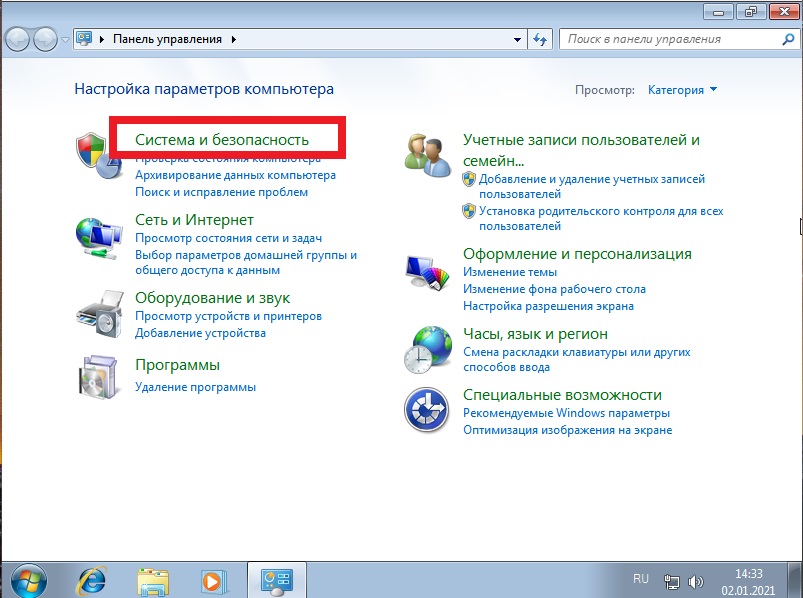Open the Appearance and Personalization monitor icon
The height and width of the screenshot is (598, 803).
427,273
